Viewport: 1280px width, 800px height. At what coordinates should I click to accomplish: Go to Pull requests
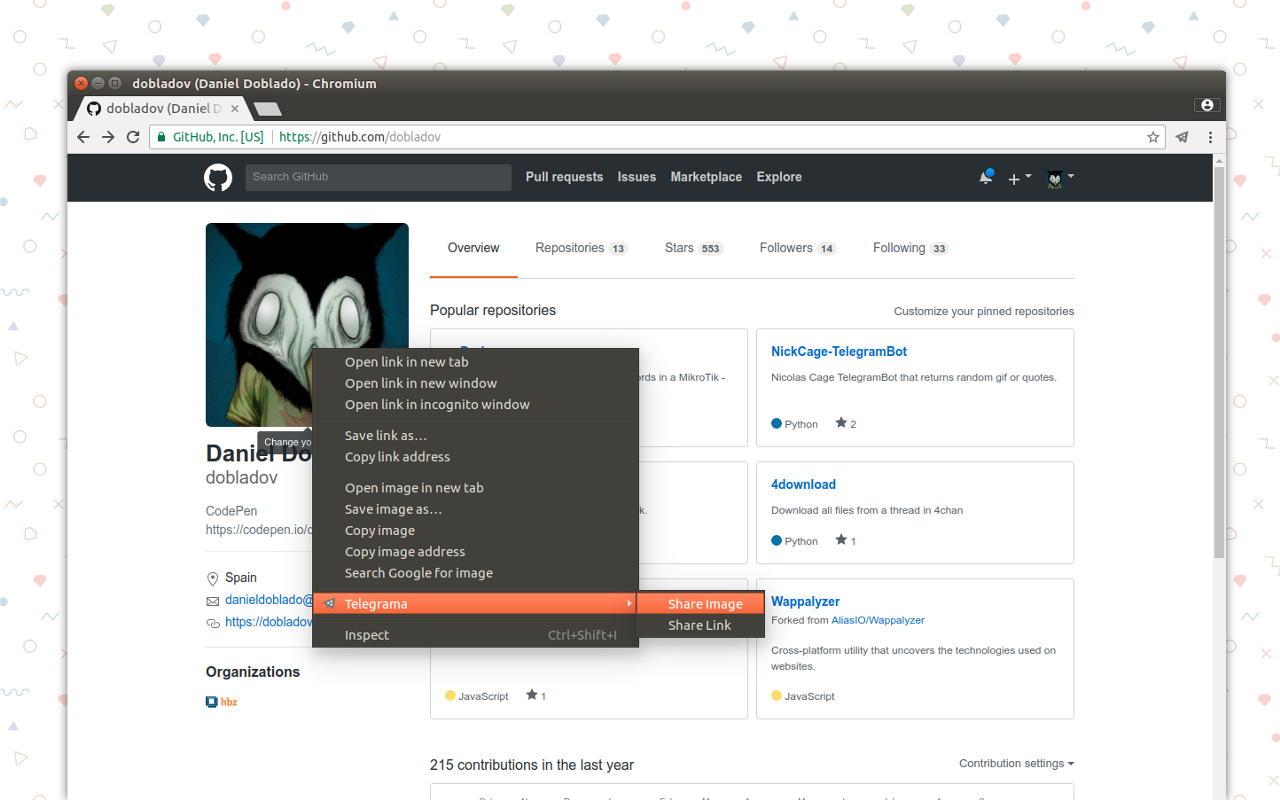(x=564, y=177)
